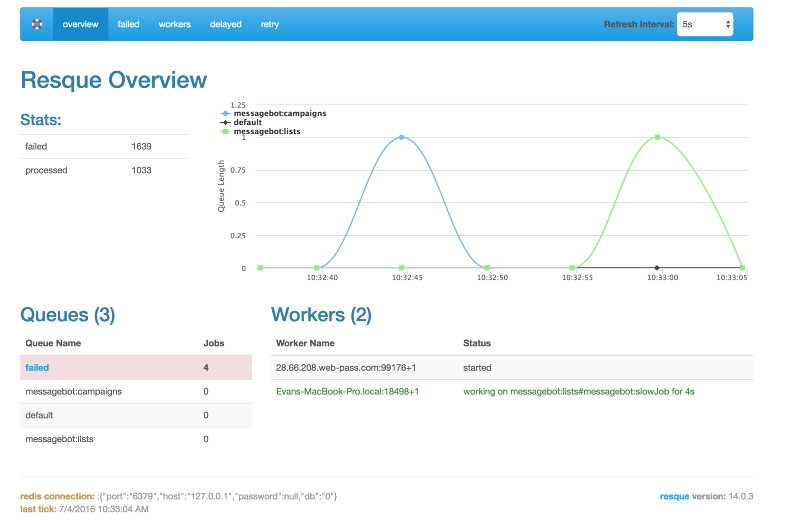Select the default queue row
800x522 pixels.
point(136,415)
